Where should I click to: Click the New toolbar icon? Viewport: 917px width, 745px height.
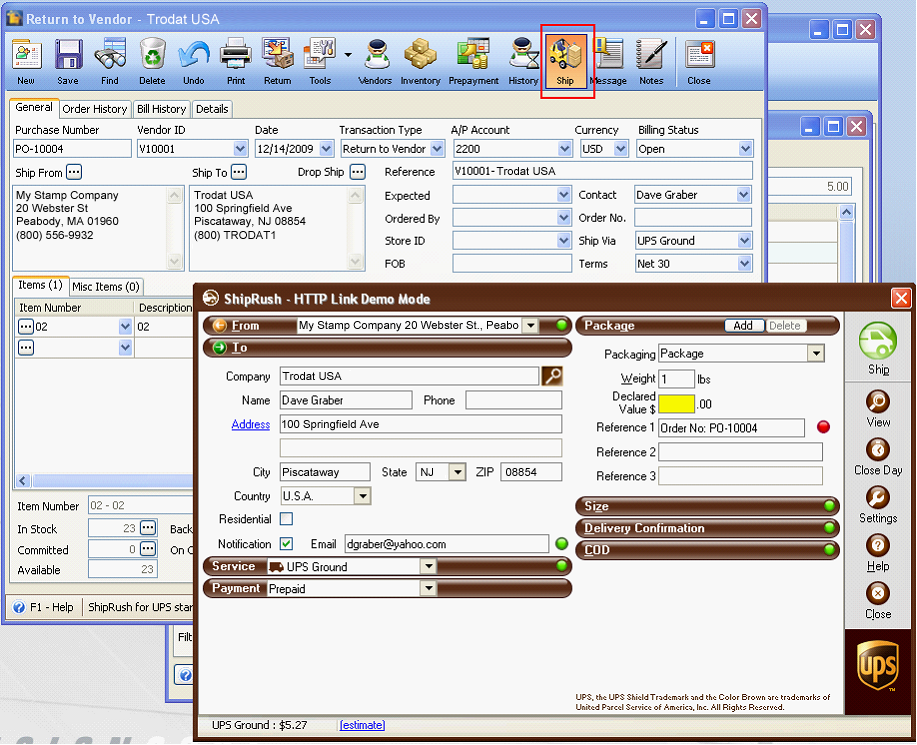coord(26,61)
